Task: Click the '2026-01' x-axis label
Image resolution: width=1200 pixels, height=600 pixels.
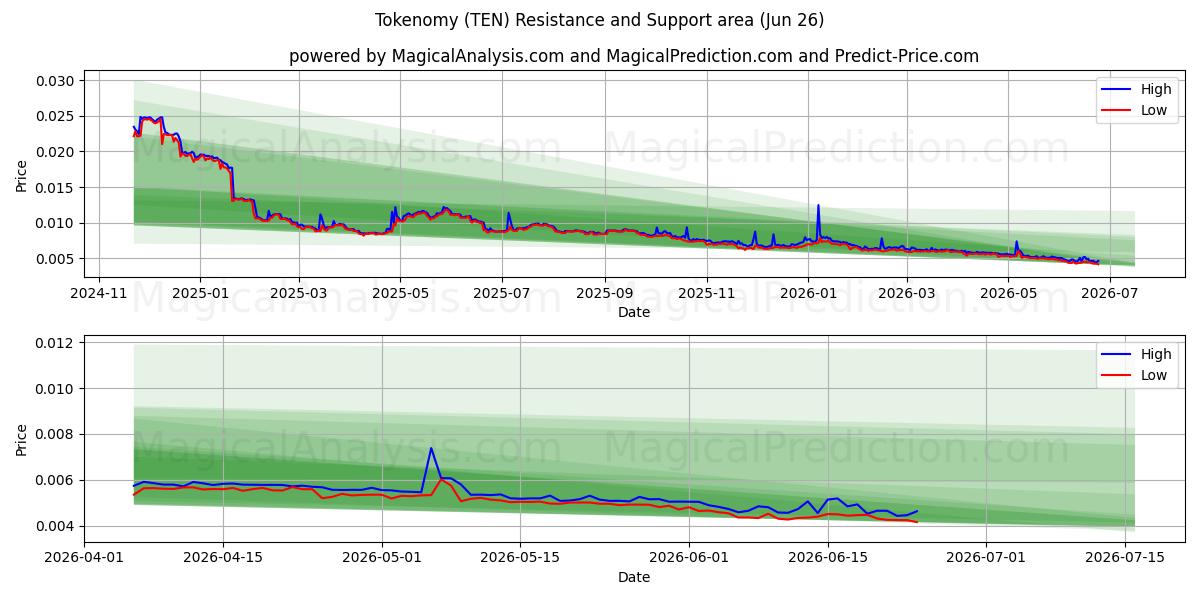Action: [x=808, y=294]
